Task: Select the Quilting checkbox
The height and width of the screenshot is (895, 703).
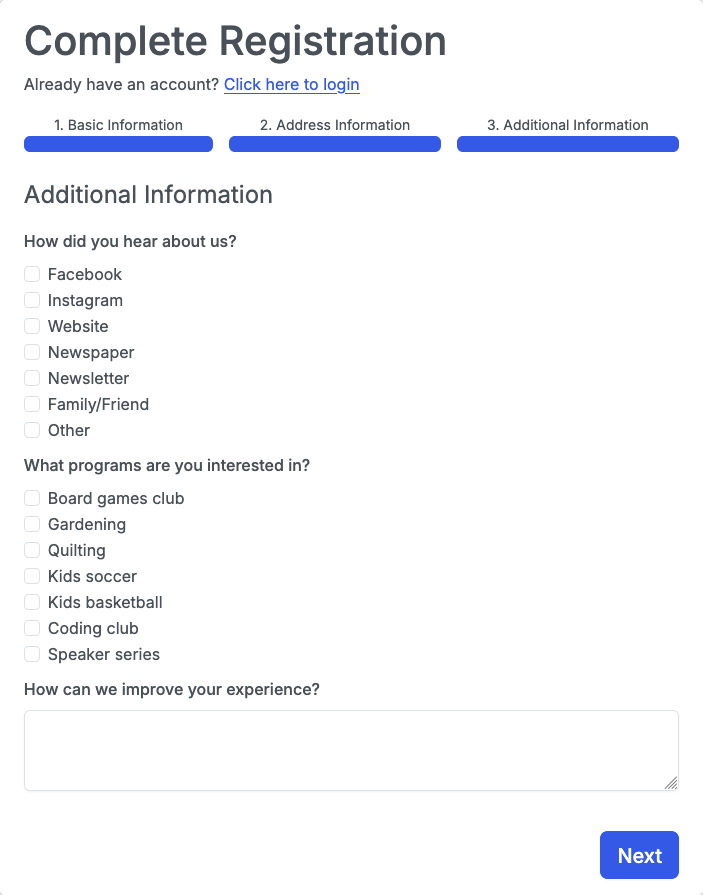Action: click(x=32, y=550)
